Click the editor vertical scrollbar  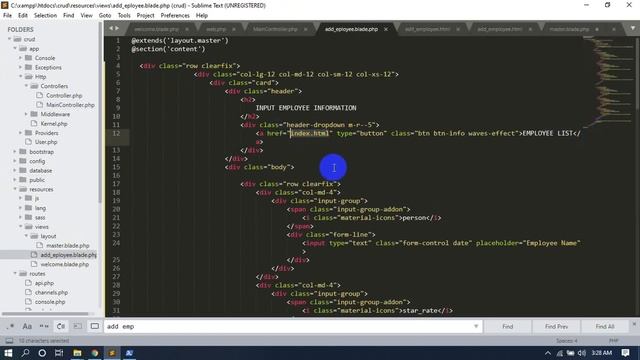pyautogui.click(x=637, y=73)
